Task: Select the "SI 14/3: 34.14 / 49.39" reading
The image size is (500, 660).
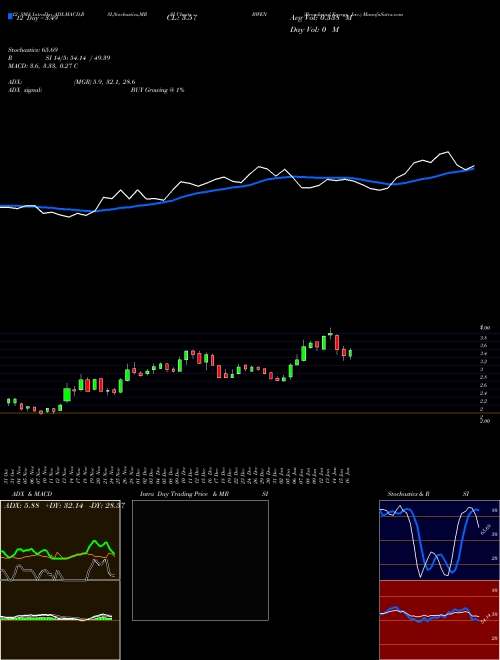Action: click(78, 58)
